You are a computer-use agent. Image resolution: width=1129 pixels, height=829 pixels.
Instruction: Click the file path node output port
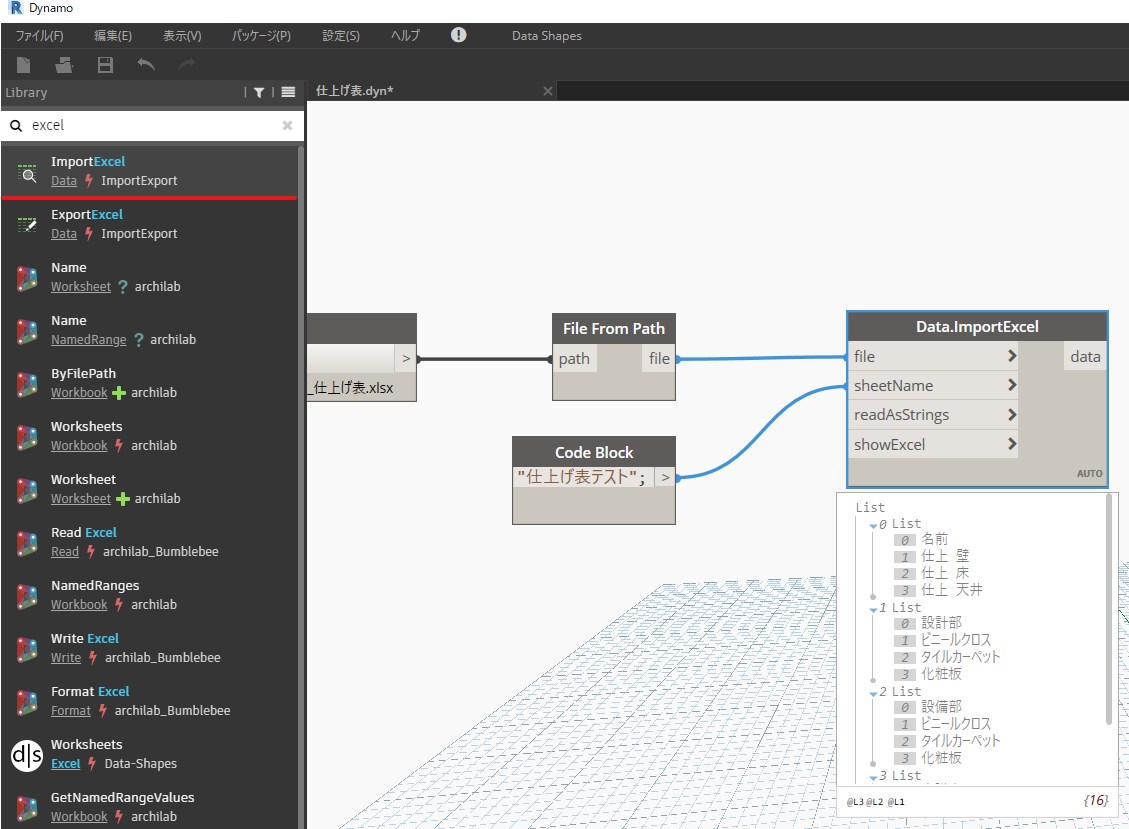pos(406,358)
